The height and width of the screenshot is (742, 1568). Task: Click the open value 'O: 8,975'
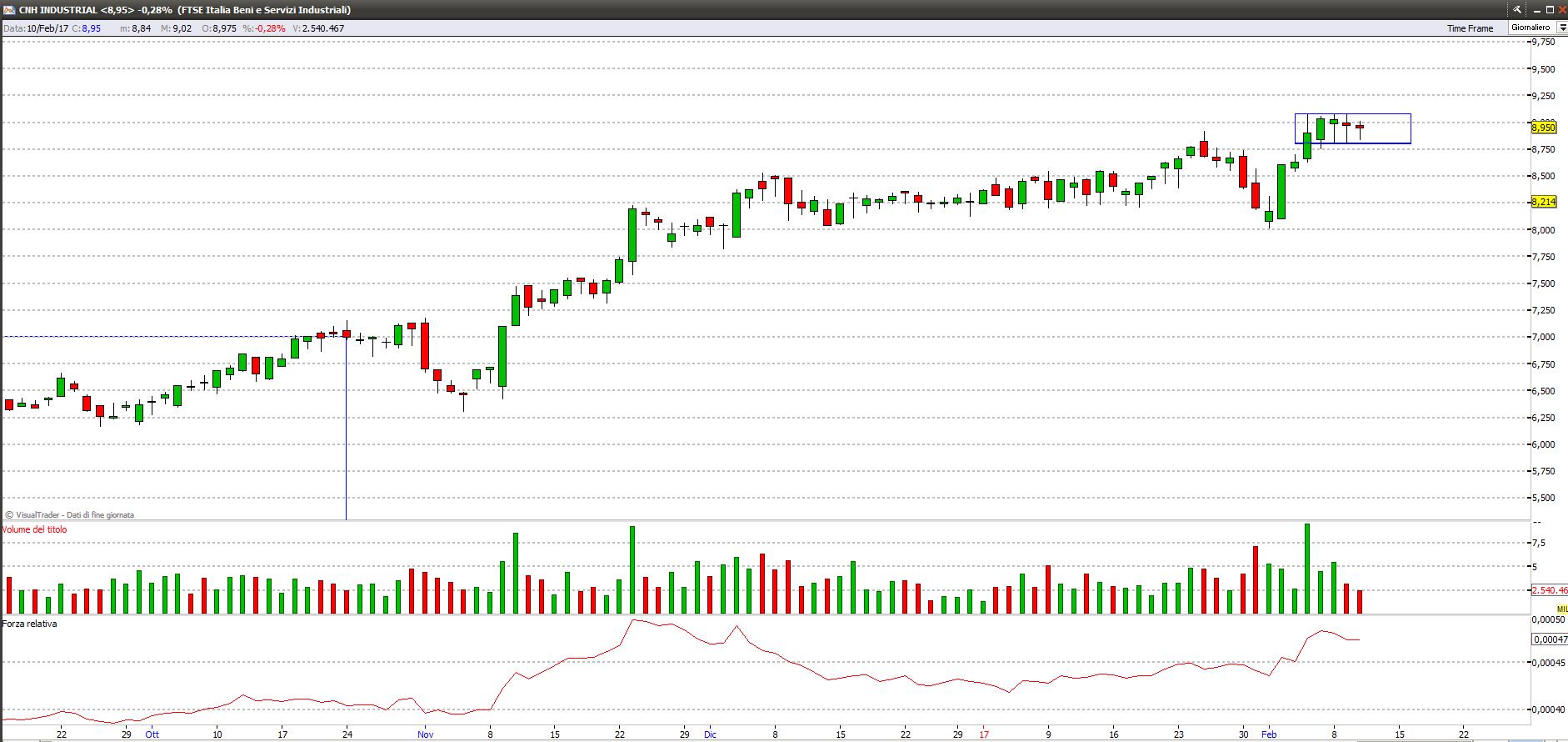click(x=221, y=28)
